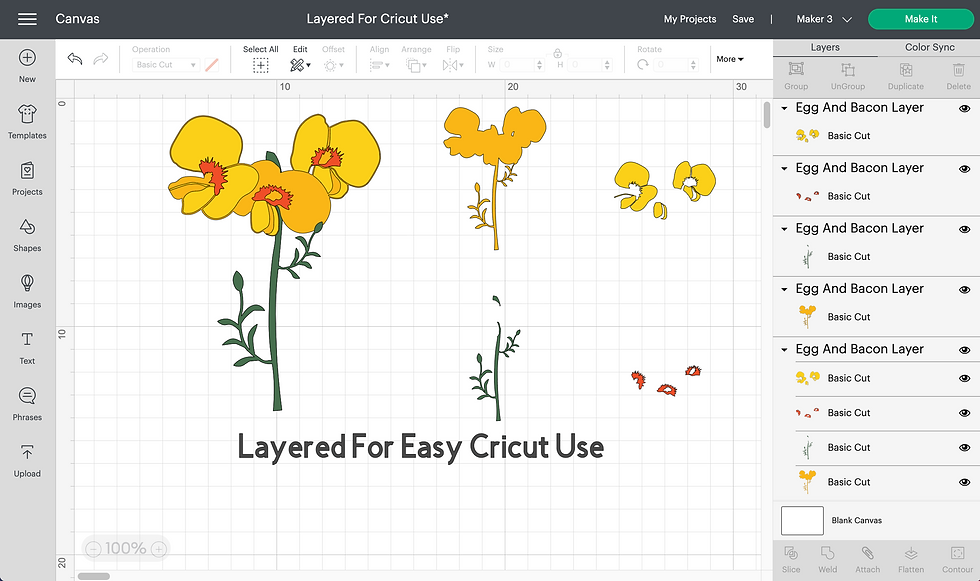The image size is (980, 581).
Task: Toggle the size lock icon
Action: coord(558,53)
